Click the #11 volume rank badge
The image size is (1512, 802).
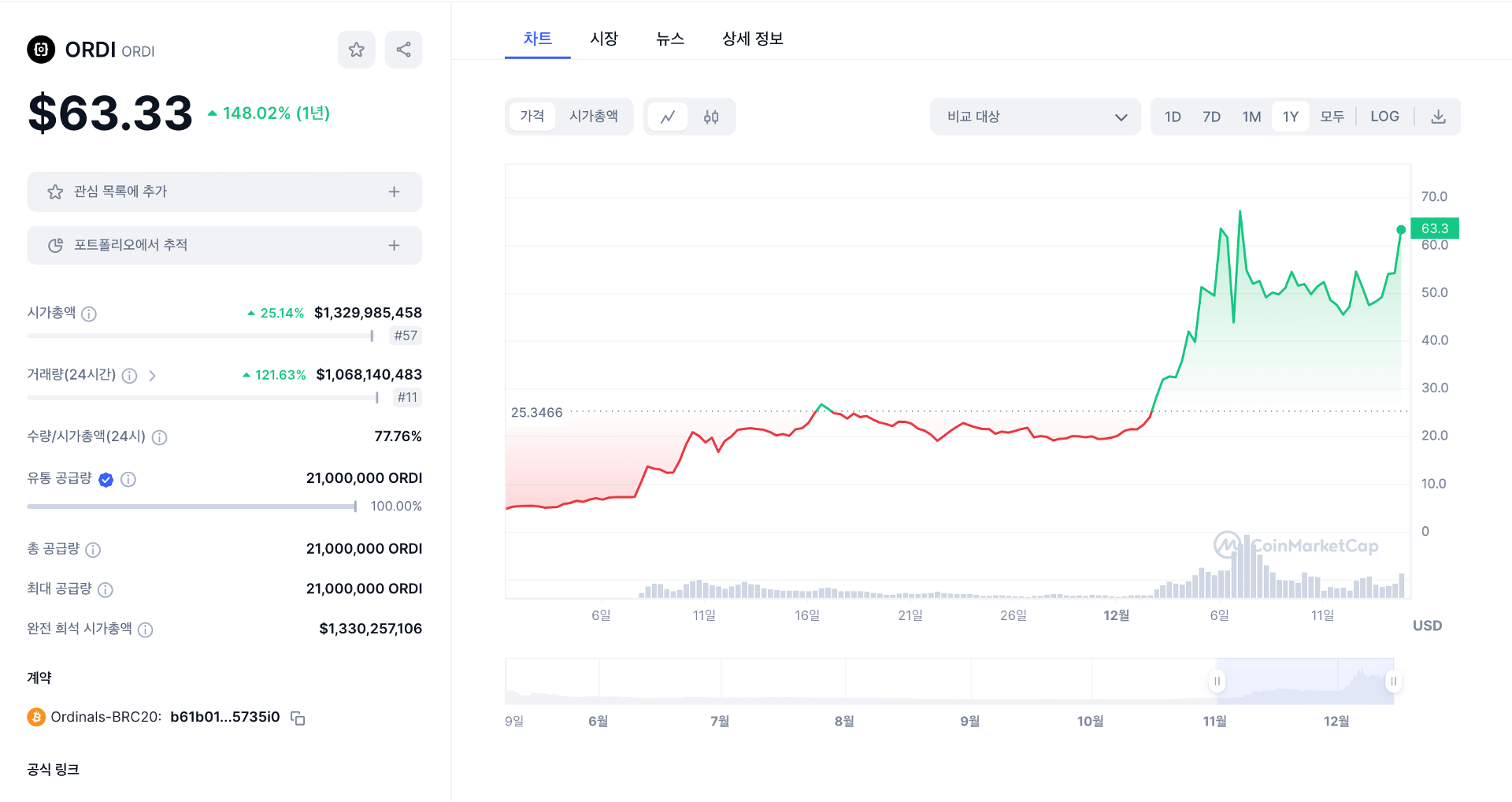(407, 397)
